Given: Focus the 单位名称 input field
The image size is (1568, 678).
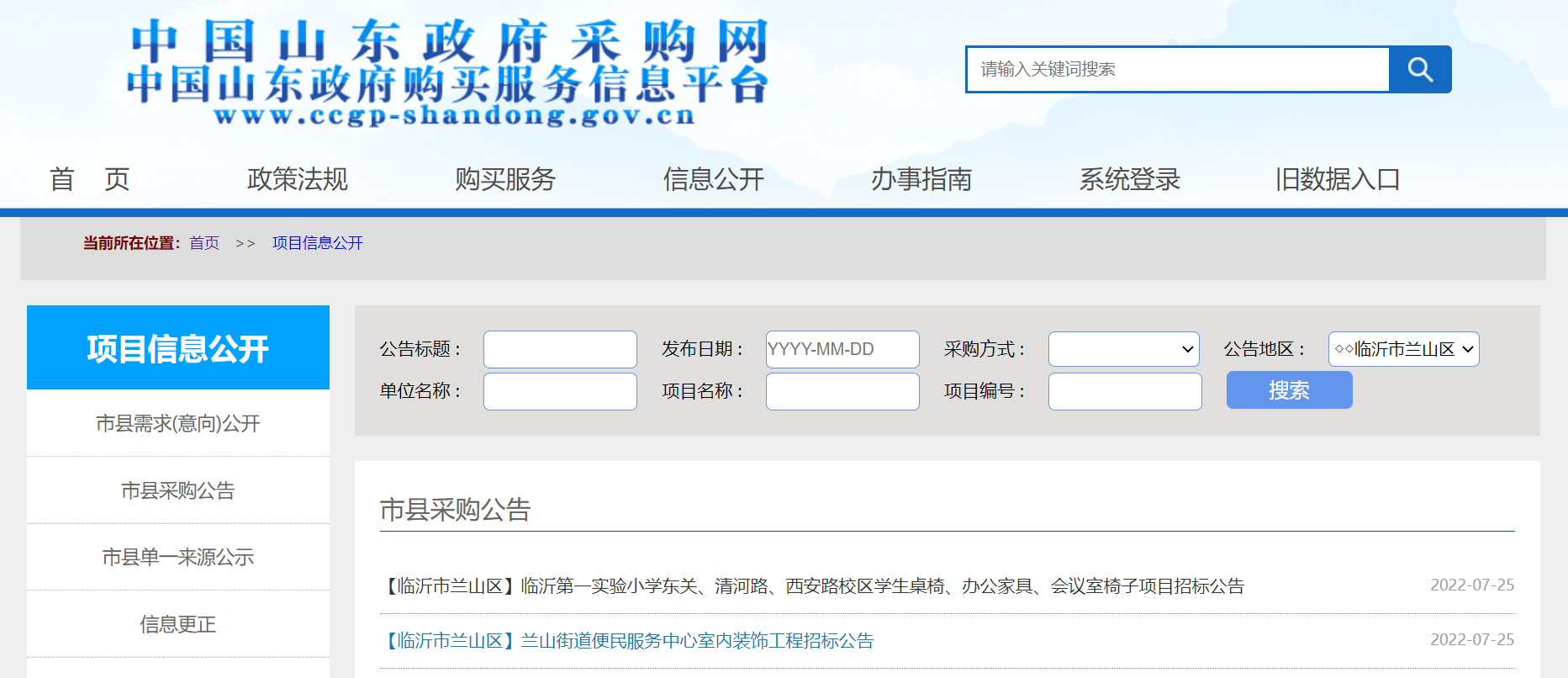Looking at the screenshot, I should tap(560, 391).
